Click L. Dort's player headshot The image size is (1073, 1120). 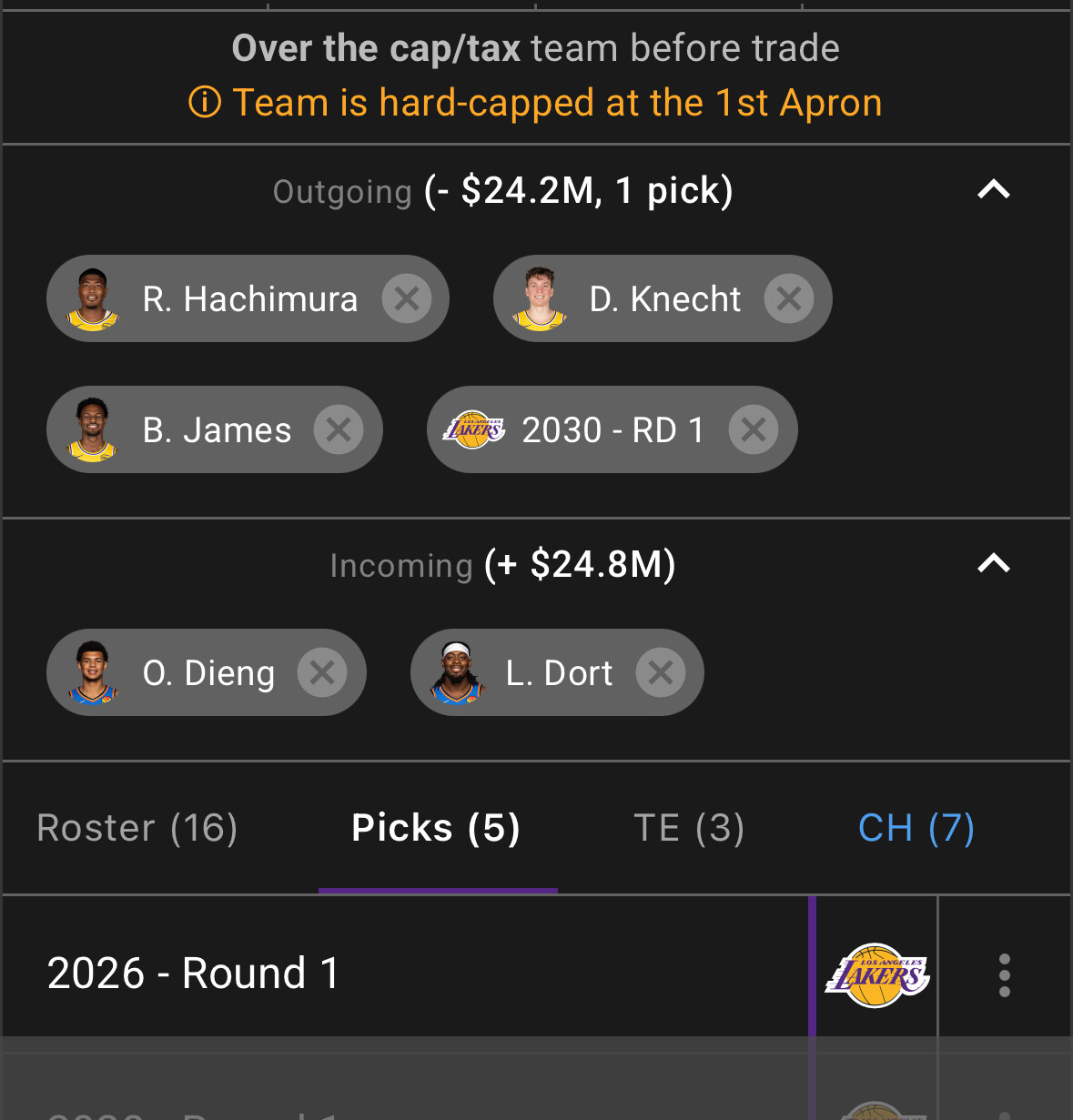(456, 672)
